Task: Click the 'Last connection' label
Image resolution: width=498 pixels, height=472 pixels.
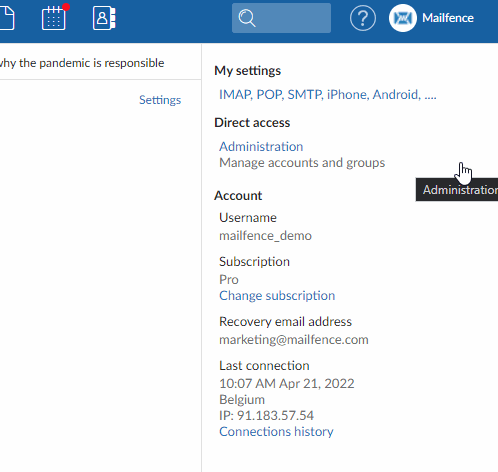Action: coord(264,366)
